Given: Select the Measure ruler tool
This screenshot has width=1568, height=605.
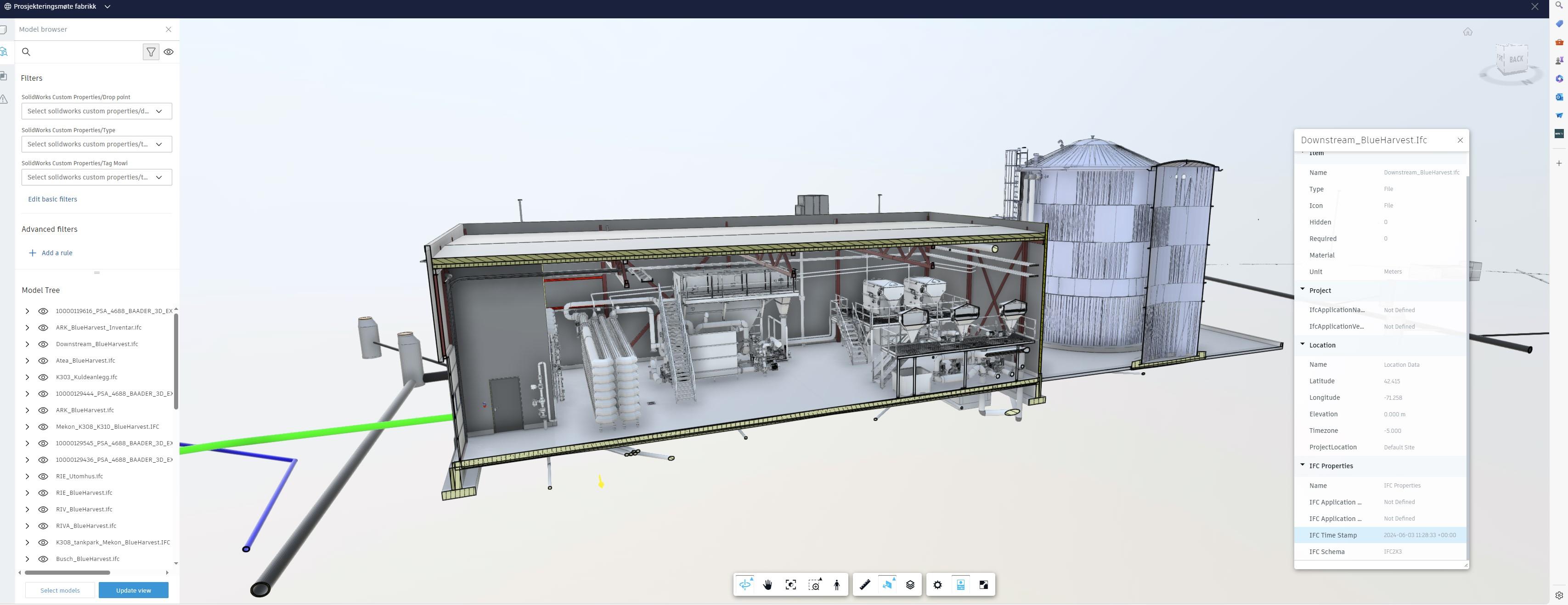Looking at the screenshot, I should [865, 585].
